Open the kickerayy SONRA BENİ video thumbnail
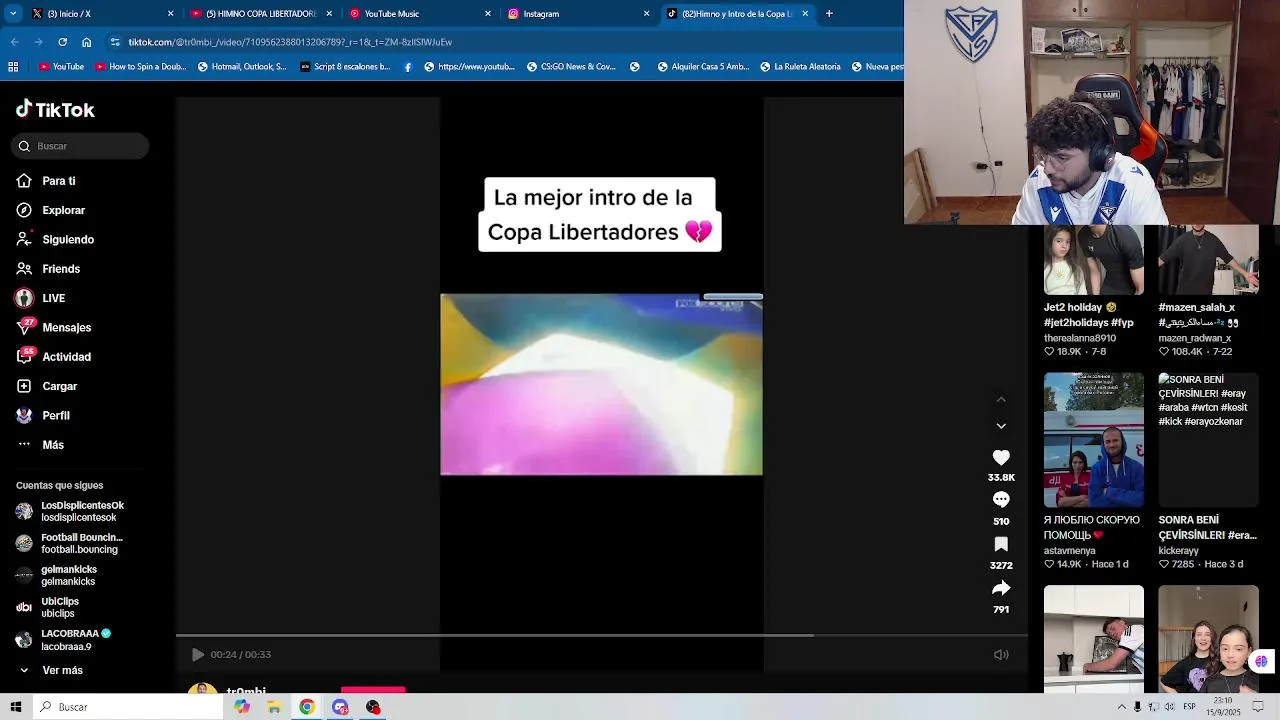This screenshot has height=720, width=1280. pyautogui.click(x=1208, y=440)
